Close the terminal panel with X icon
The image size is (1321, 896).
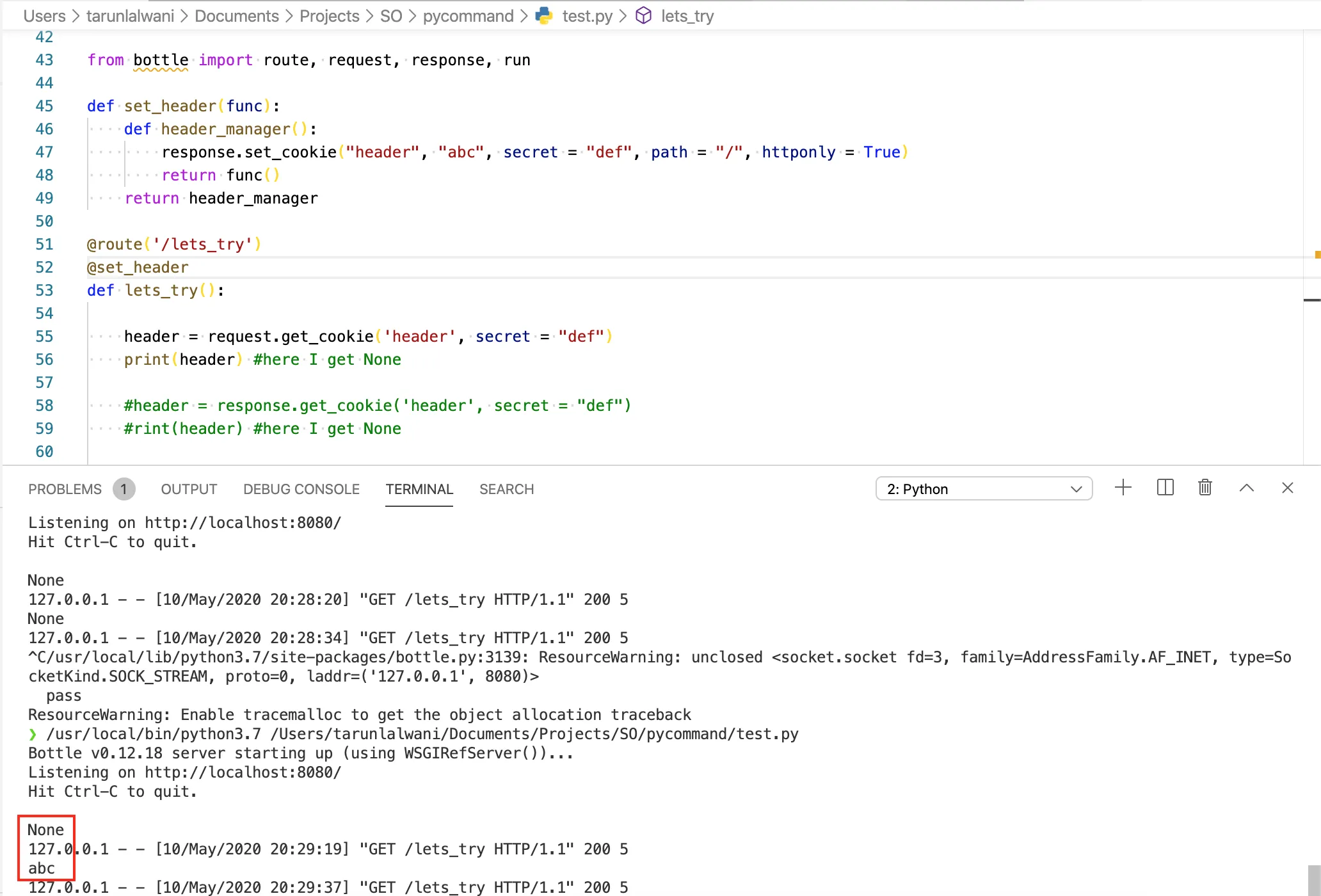tap(1288, 488)
